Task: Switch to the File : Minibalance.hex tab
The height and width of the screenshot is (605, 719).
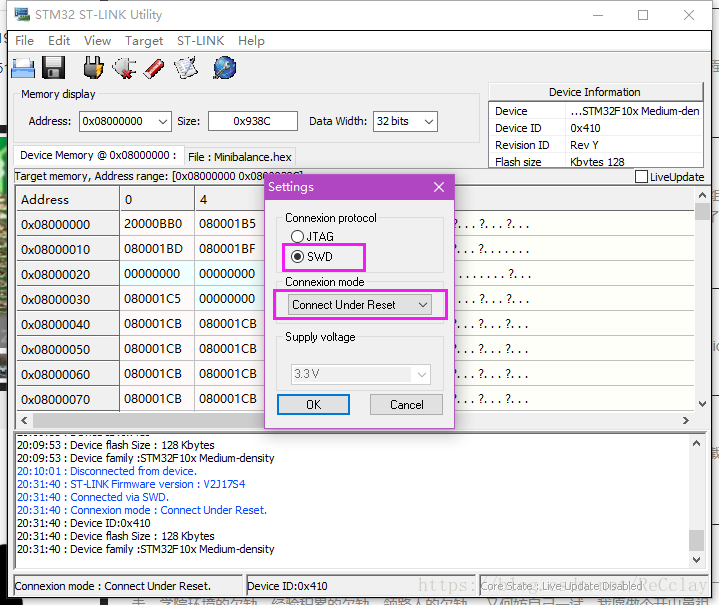Action: click(239, 157)
